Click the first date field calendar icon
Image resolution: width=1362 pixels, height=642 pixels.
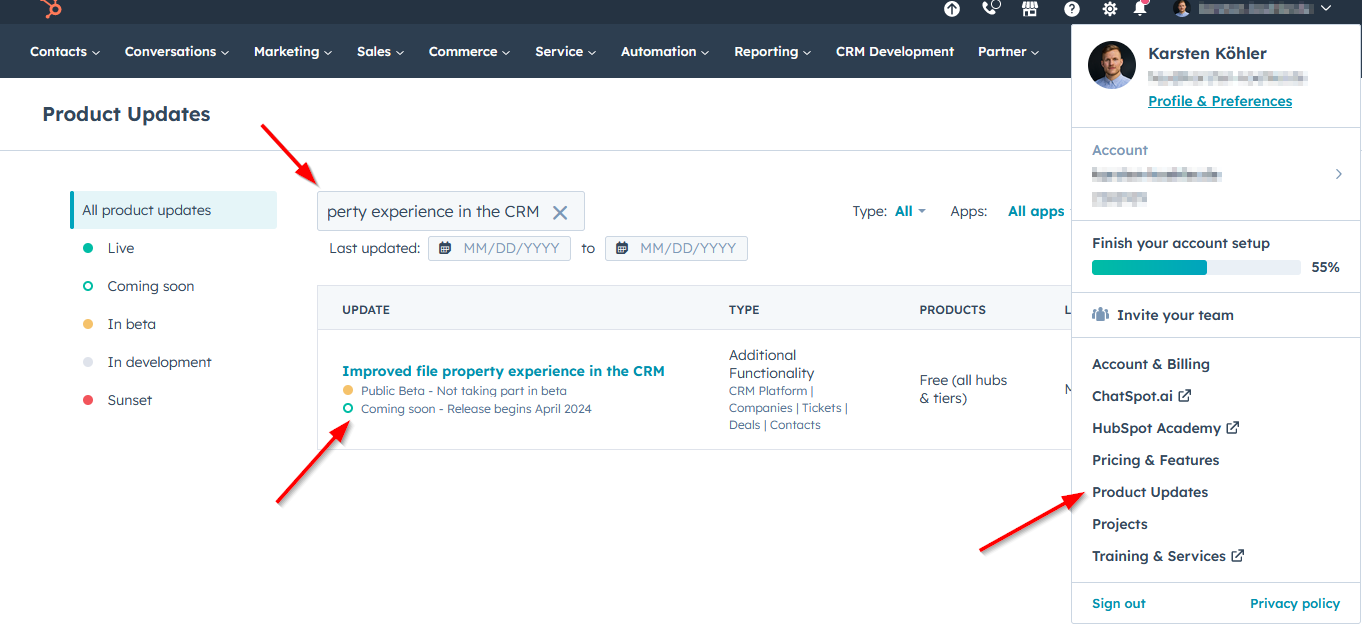point(445,247)
